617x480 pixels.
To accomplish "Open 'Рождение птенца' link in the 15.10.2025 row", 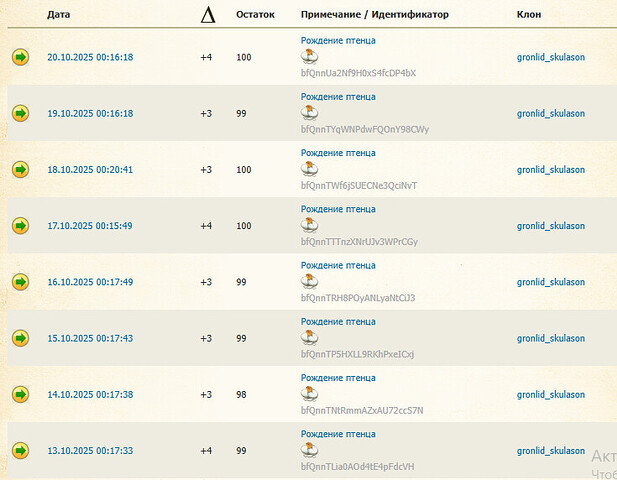I will pos(338,322).
